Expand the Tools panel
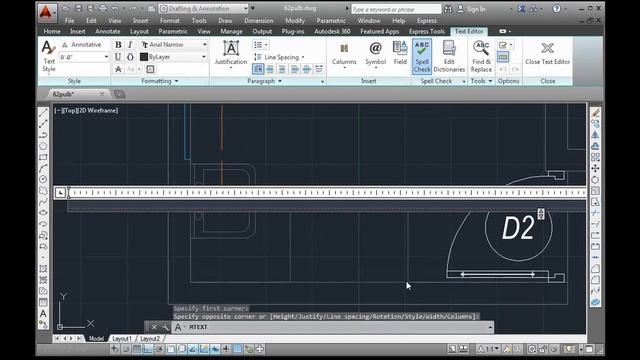Image resolution: width=640 pixels, height=360 pixels. pos(481,81)
